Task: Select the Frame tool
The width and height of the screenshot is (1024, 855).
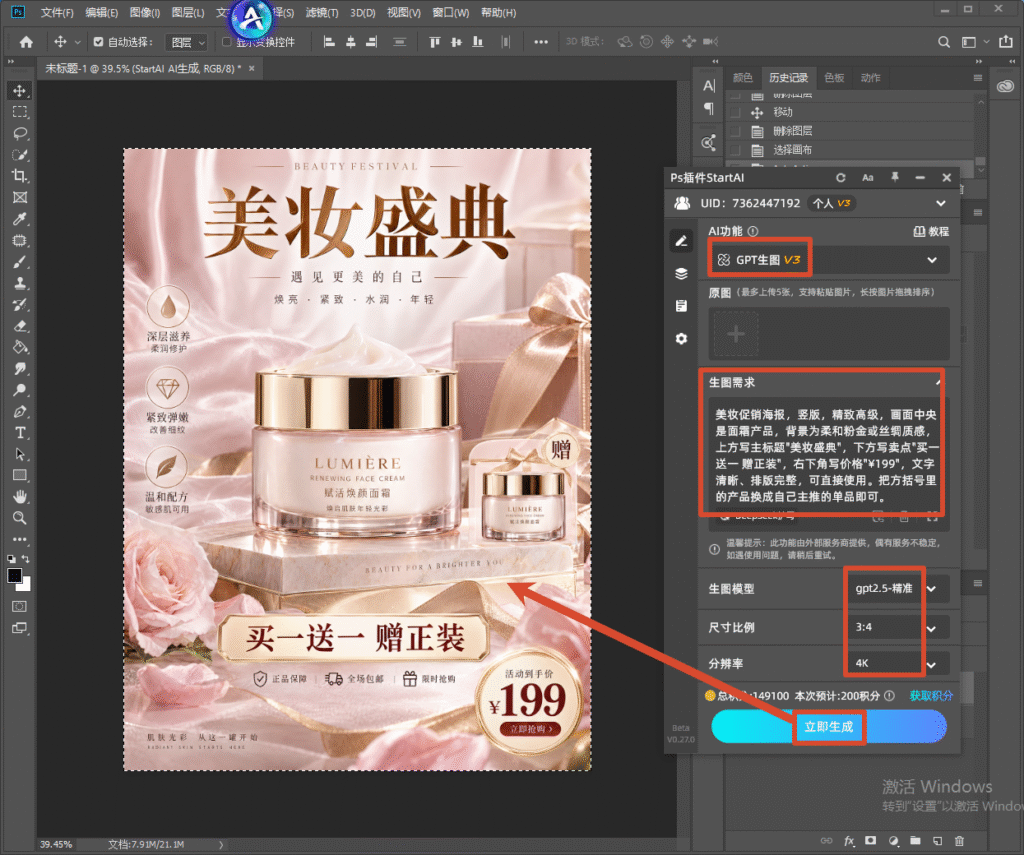Action: click(x=20, y=197)
